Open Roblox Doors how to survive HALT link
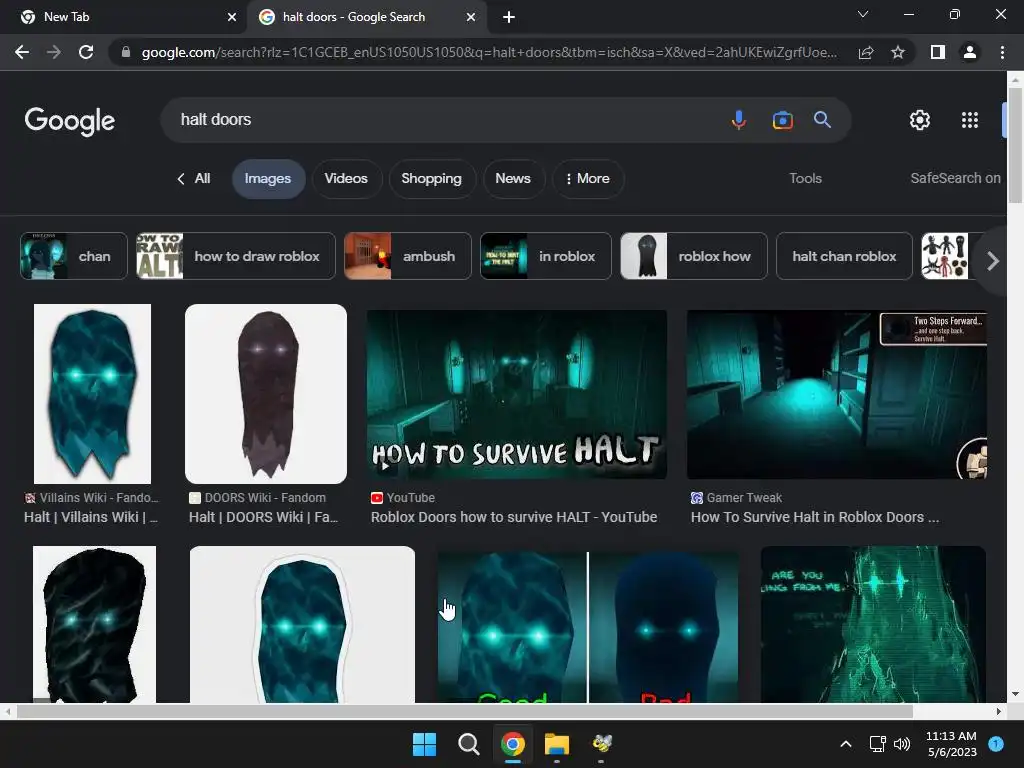The width and height of the screenshot is (1024, 768). pyautogui.click(x=514, y=517)
